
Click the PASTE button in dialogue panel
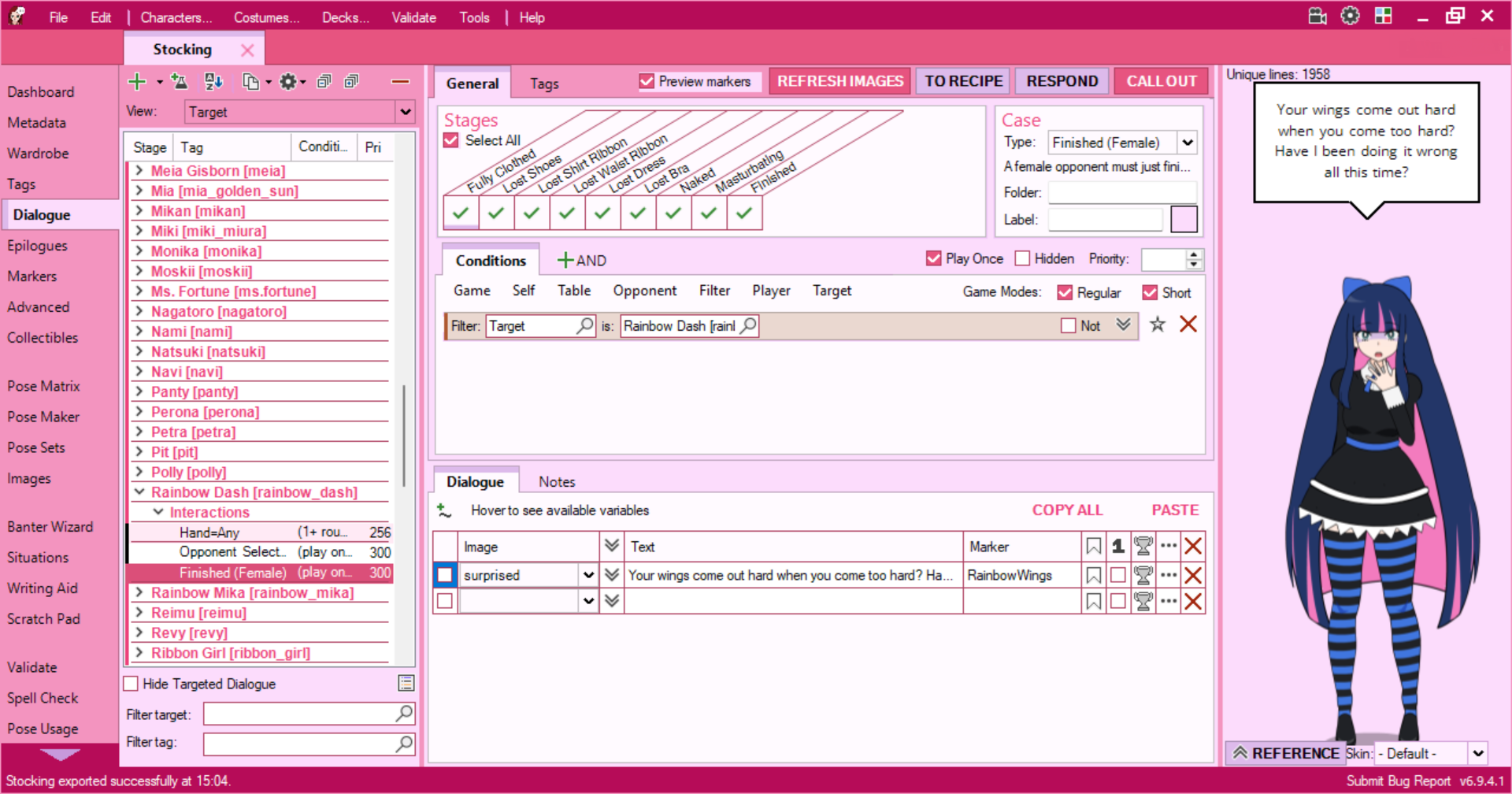point(1175,510)
